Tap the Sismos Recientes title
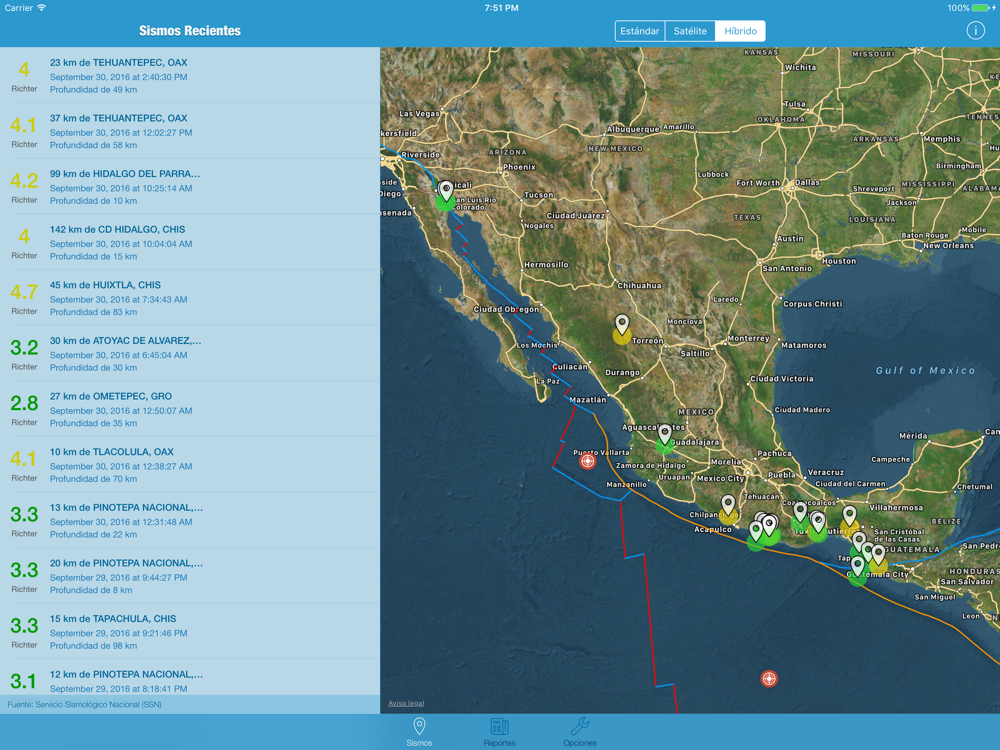 pos(190,31)
